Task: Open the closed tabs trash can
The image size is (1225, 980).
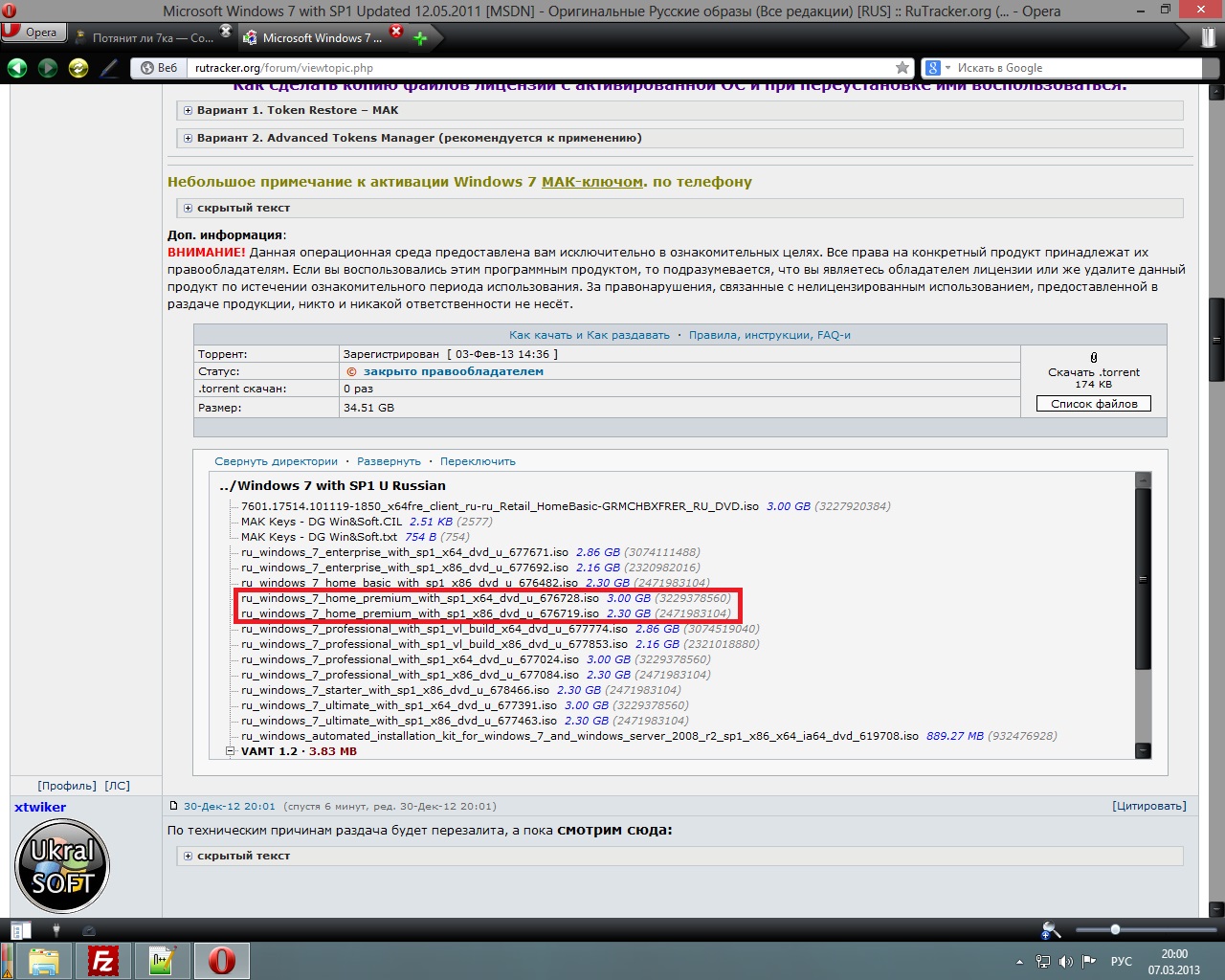Action: coord(1209,38)
